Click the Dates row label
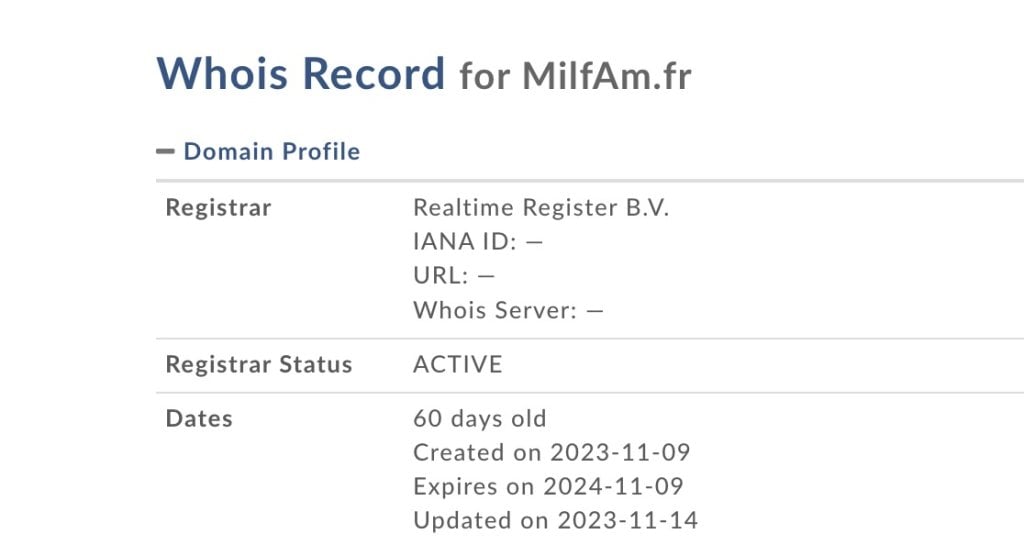This screenshot has height=545, width=1024. pyautogui.click(x=199, y=418)
